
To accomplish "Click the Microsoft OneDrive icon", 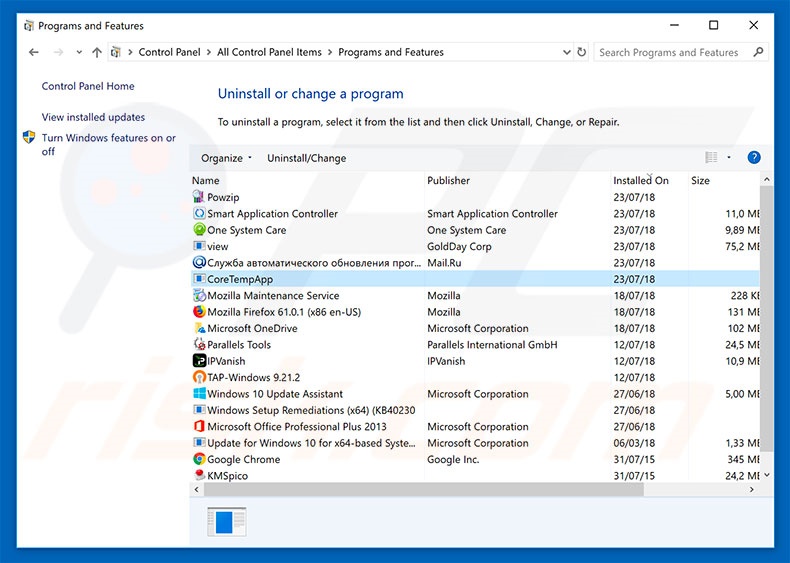I will [199, 328].
